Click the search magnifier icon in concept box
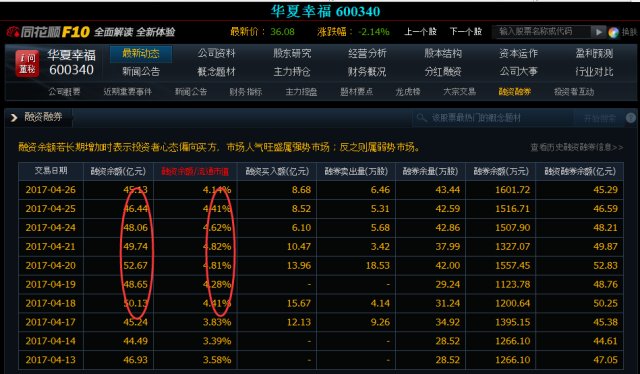The width and height of the screenshot is (640, 374). [x=421, y=118]
